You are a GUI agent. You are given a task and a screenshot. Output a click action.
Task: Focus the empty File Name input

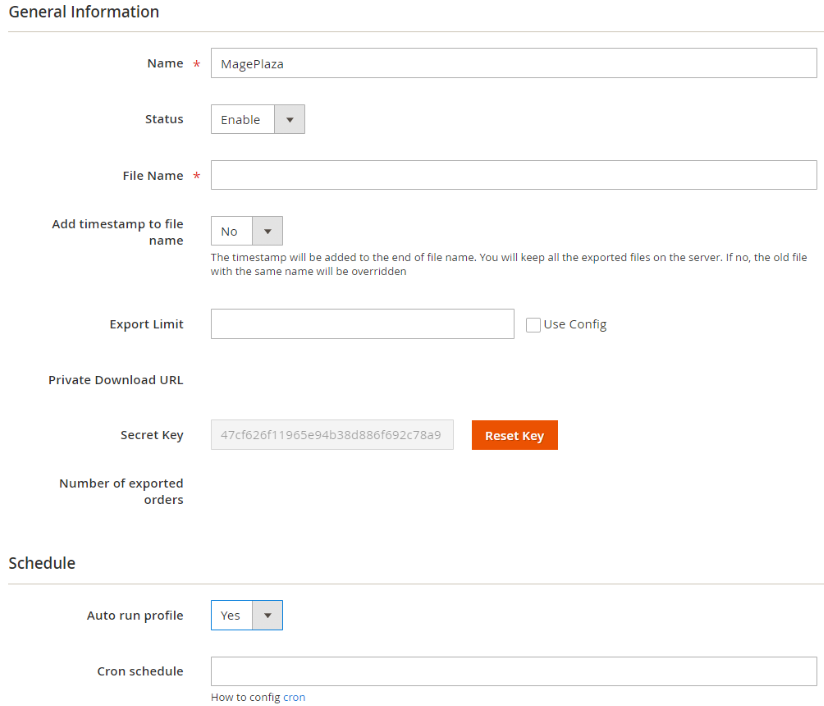(x=513, y=175)
